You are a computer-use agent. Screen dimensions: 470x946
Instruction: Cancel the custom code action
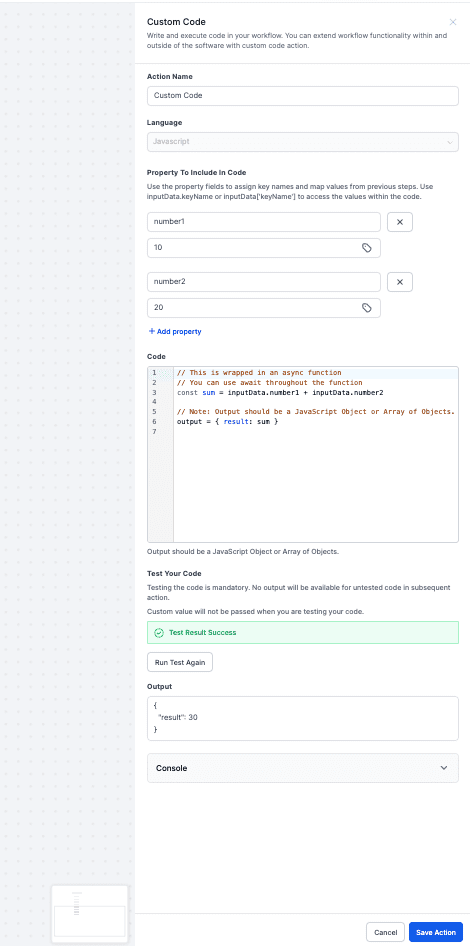click(386, 932)
